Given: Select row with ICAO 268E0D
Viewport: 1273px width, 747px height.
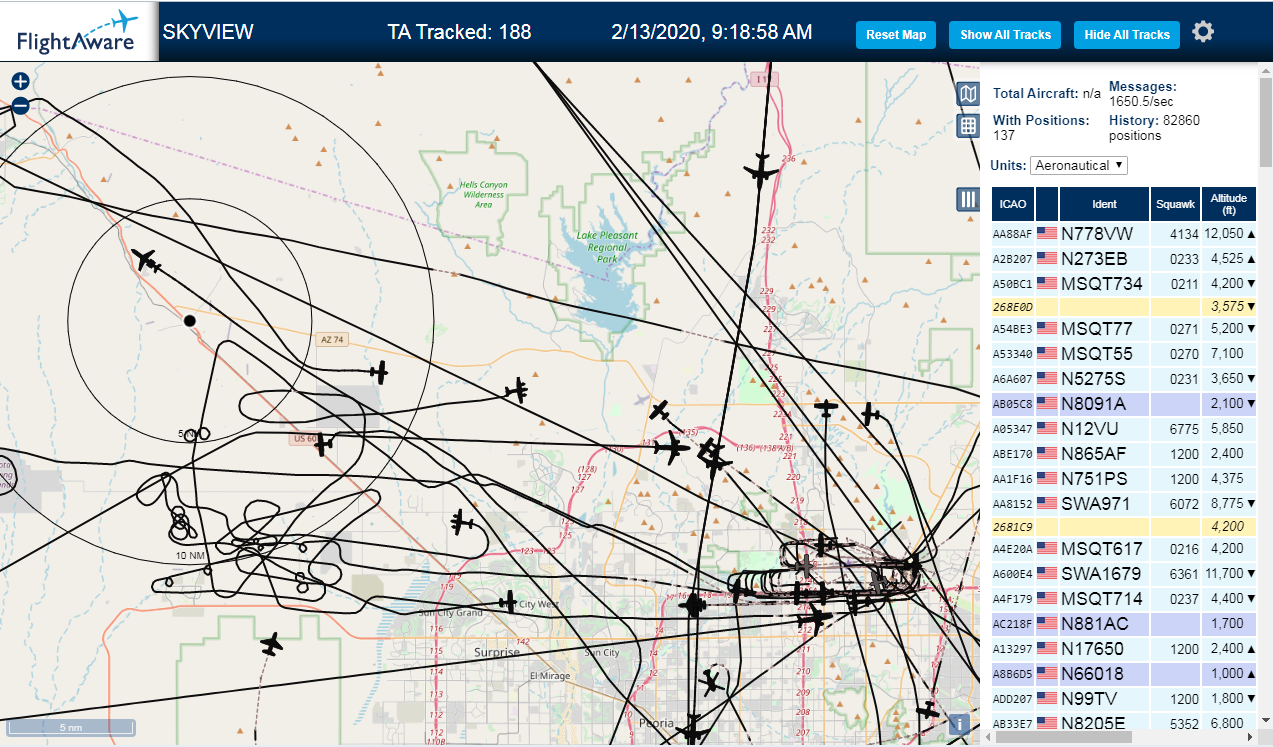Looking at the screenshot, I should [1124, 305].
